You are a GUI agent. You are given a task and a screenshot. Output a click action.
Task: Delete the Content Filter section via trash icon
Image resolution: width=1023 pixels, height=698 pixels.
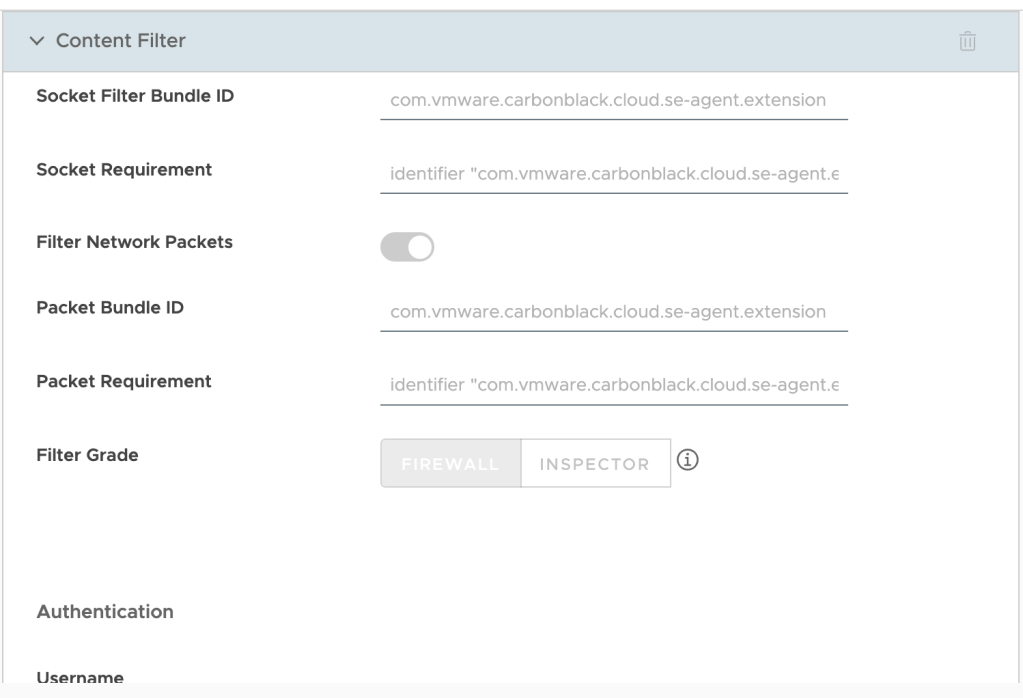967,41
